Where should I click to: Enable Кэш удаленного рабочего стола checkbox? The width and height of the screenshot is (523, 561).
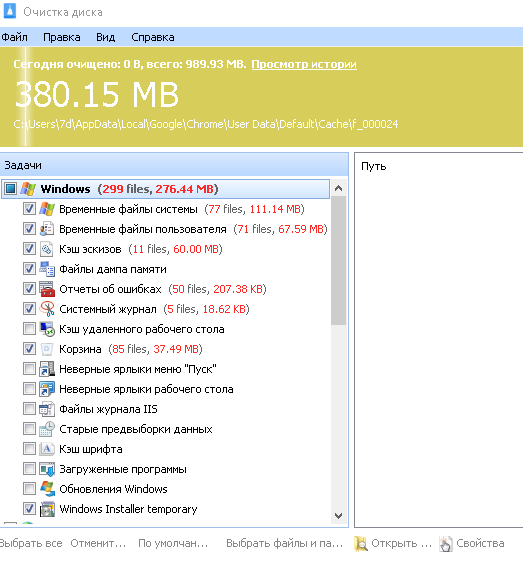click(x=29, y=328)
